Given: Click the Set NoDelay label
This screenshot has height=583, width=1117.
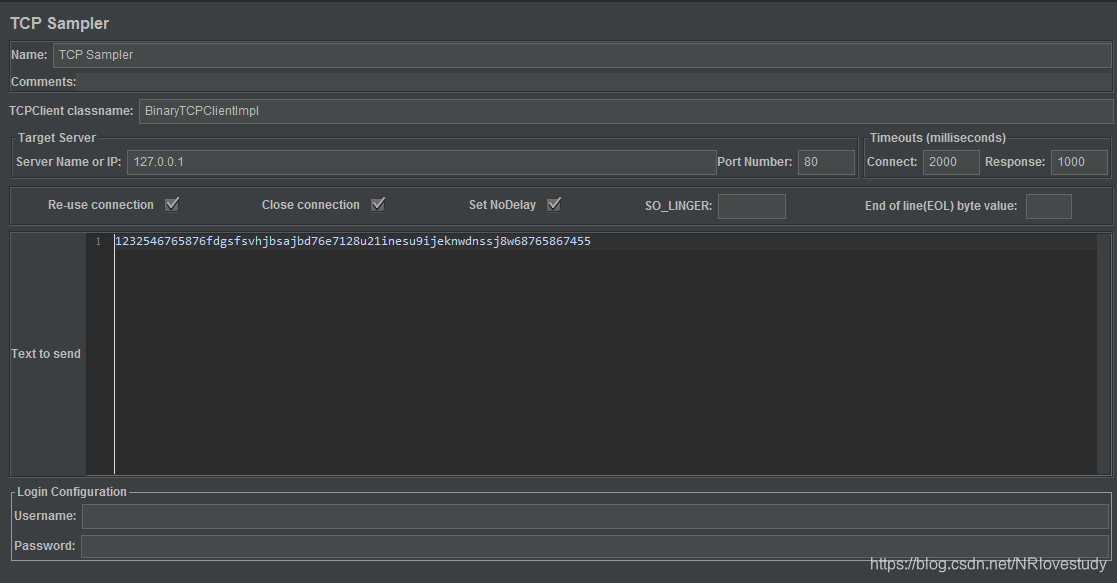Looking at the screenshot, I should pos(502,205).
